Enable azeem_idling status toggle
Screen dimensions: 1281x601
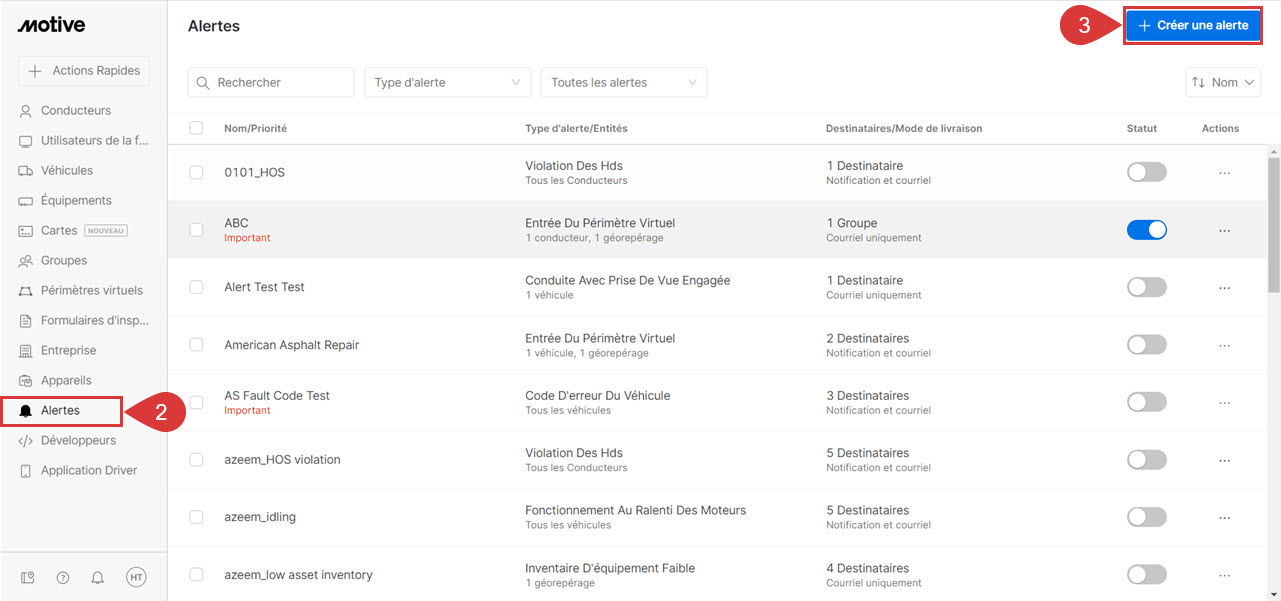(1146, 517)
